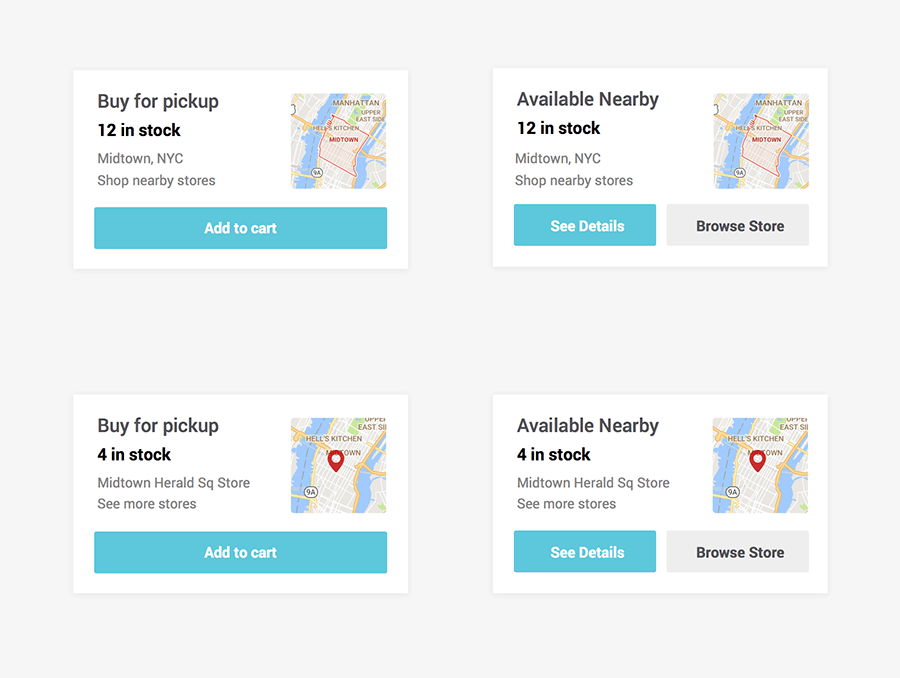Click 9A route marker on bottom-right pin map
The width and height of the screenshot is (900, 678).
(x=732, y=491)
